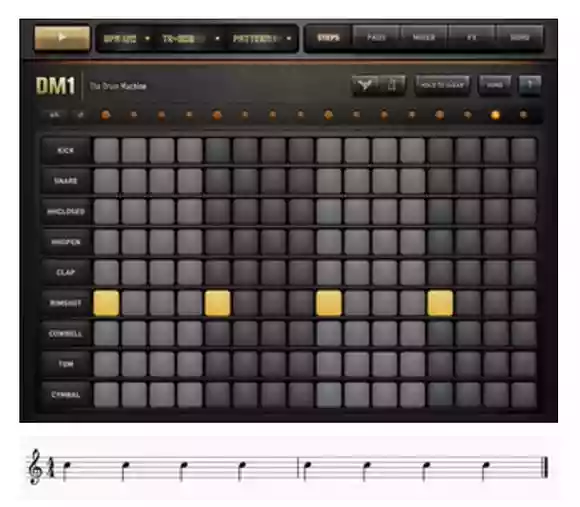Click the step 1 indicator LED

(x=106, y=115)
